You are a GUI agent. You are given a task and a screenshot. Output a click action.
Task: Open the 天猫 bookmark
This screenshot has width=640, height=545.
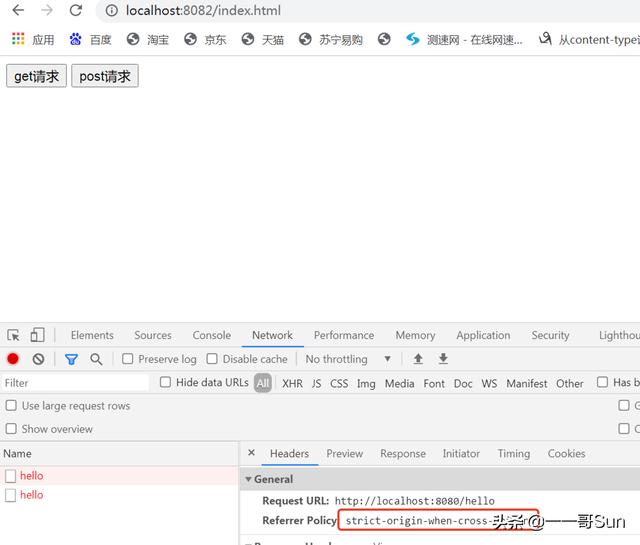click(x=262, y=40)
